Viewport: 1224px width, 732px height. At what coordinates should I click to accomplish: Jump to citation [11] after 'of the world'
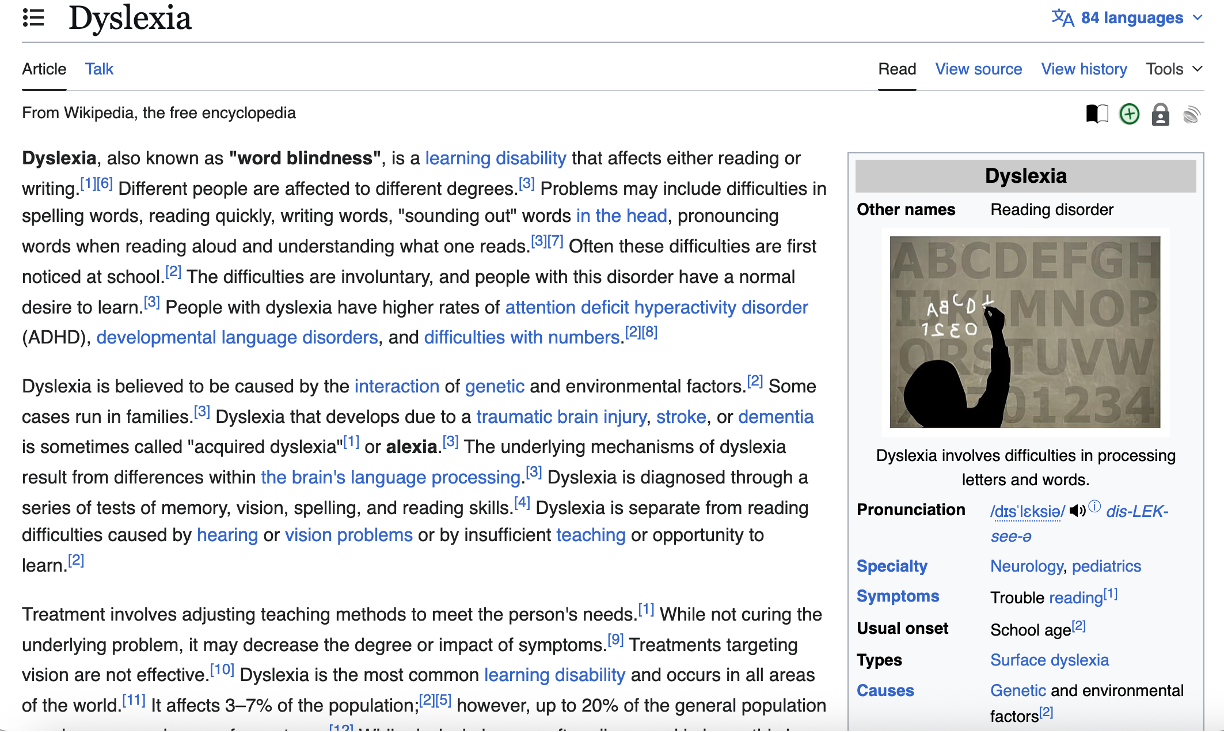coord(134,700)
